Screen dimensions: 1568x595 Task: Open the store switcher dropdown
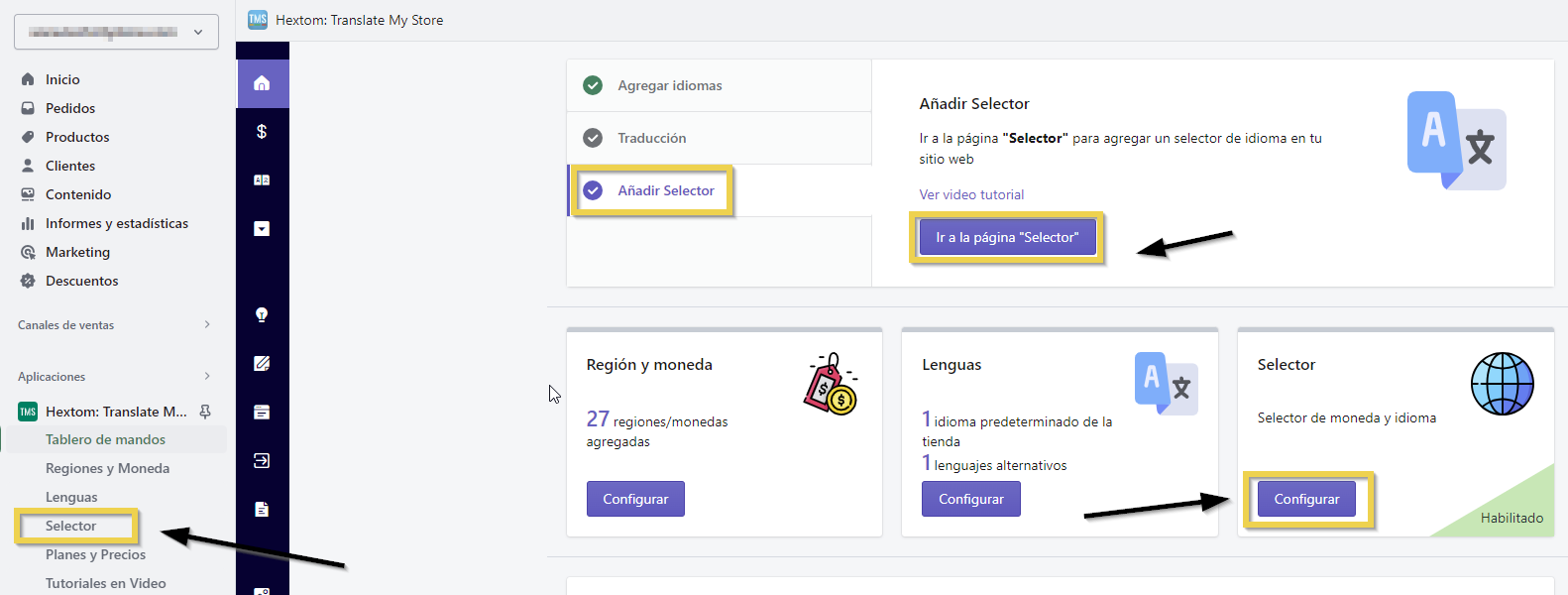116,32
